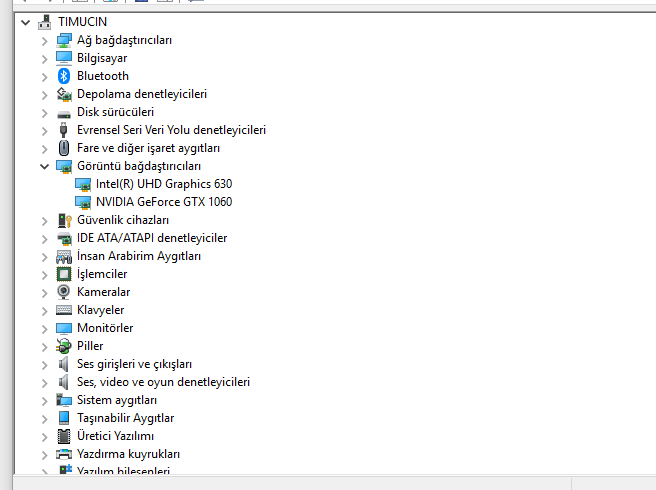Screen dimensions: 656x490
Task: Expand Ses girişleri ve çıkışları chevron
Action: click(x=44, y=365)
